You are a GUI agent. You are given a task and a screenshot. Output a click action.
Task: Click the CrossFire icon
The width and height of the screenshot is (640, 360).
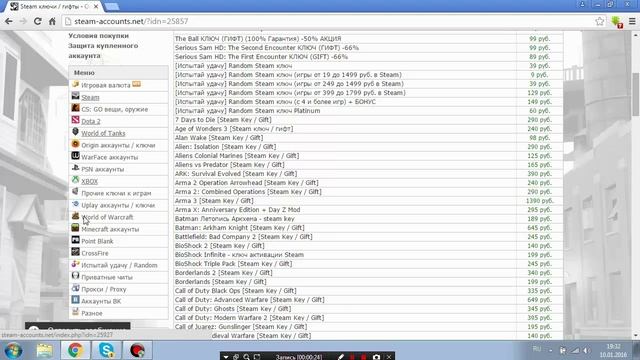tap(75, 252)
